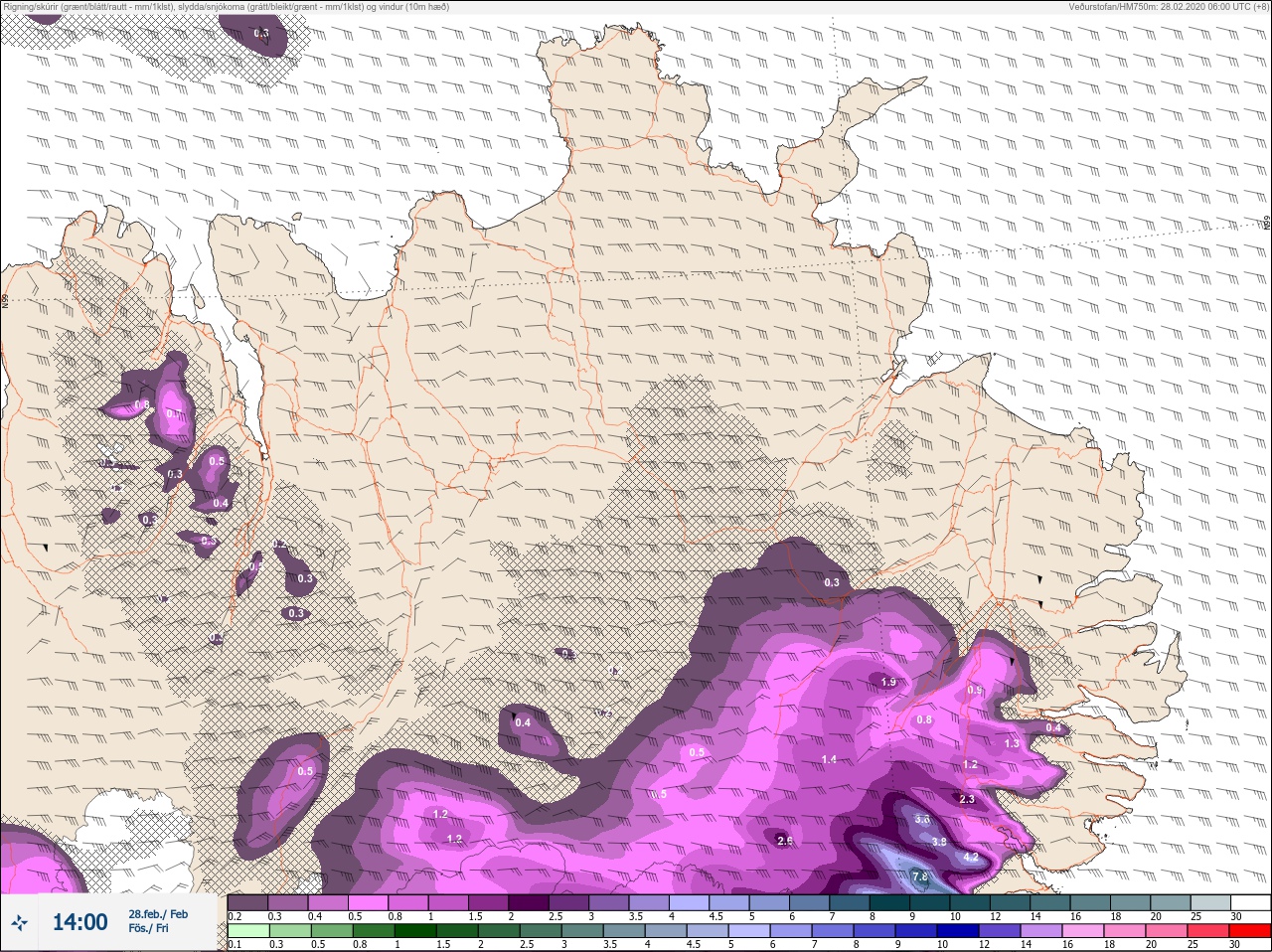
Task: Select the 14:00 forecast time display
Action: point(79,923)
